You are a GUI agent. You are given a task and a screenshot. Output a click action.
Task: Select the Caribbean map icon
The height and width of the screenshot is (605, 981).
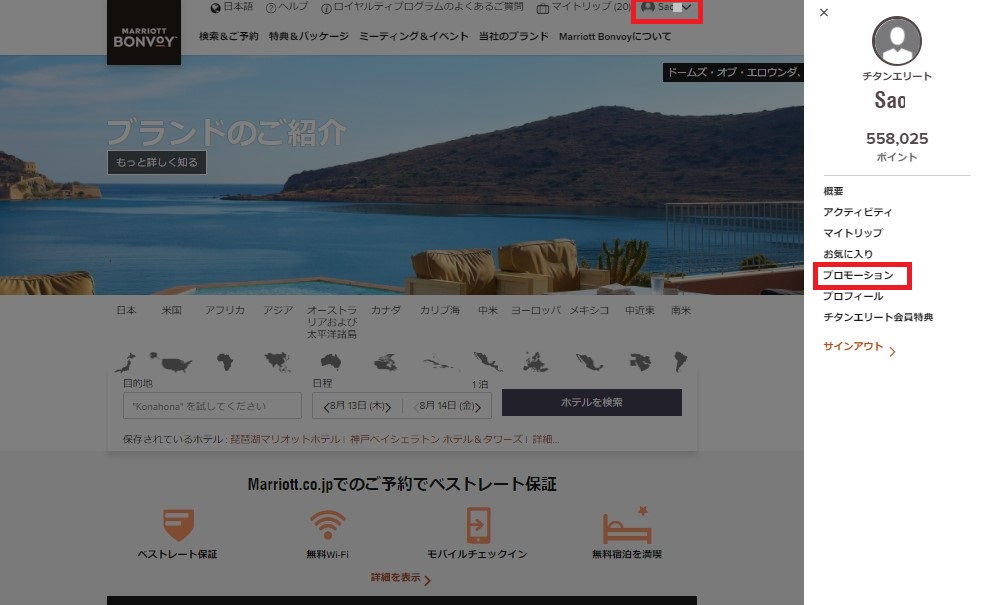[440, 362]
